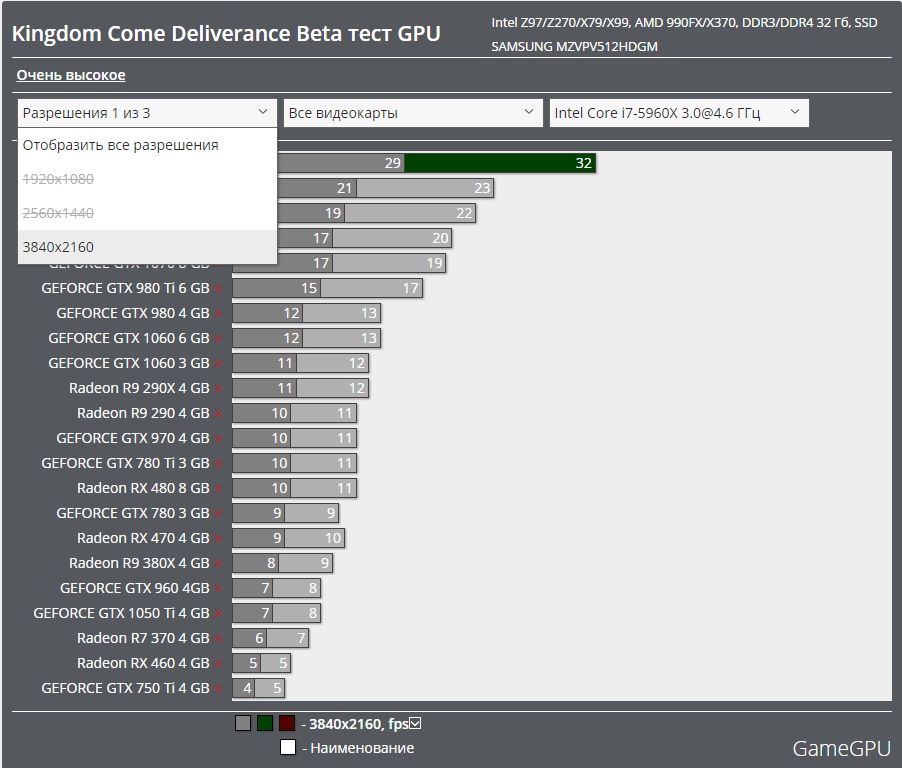Open the Очень высокое quality link
This screenshot has width=902, height=768.
(x=71, y=75)
